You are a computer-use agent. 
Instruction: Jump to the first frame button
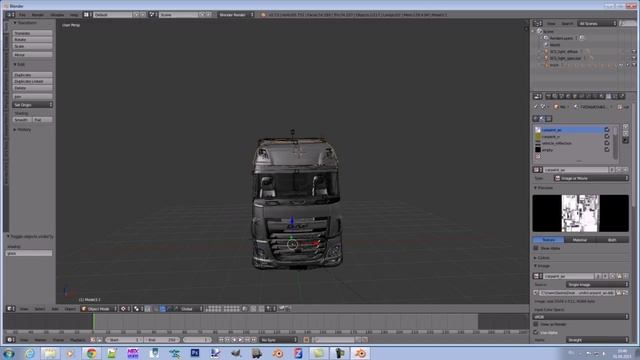[x=221, y=340]
